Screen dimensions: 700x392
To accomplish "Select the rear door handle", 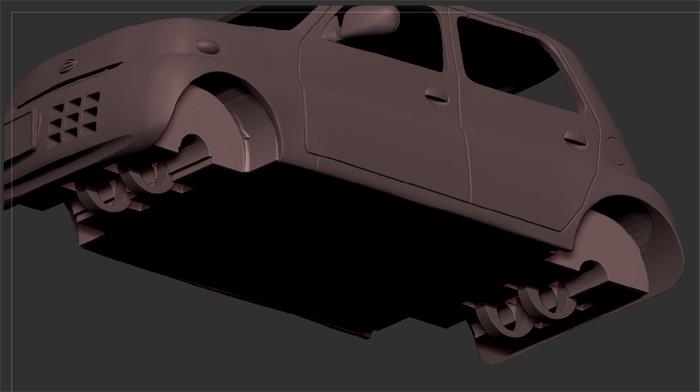I will (575, 138).
